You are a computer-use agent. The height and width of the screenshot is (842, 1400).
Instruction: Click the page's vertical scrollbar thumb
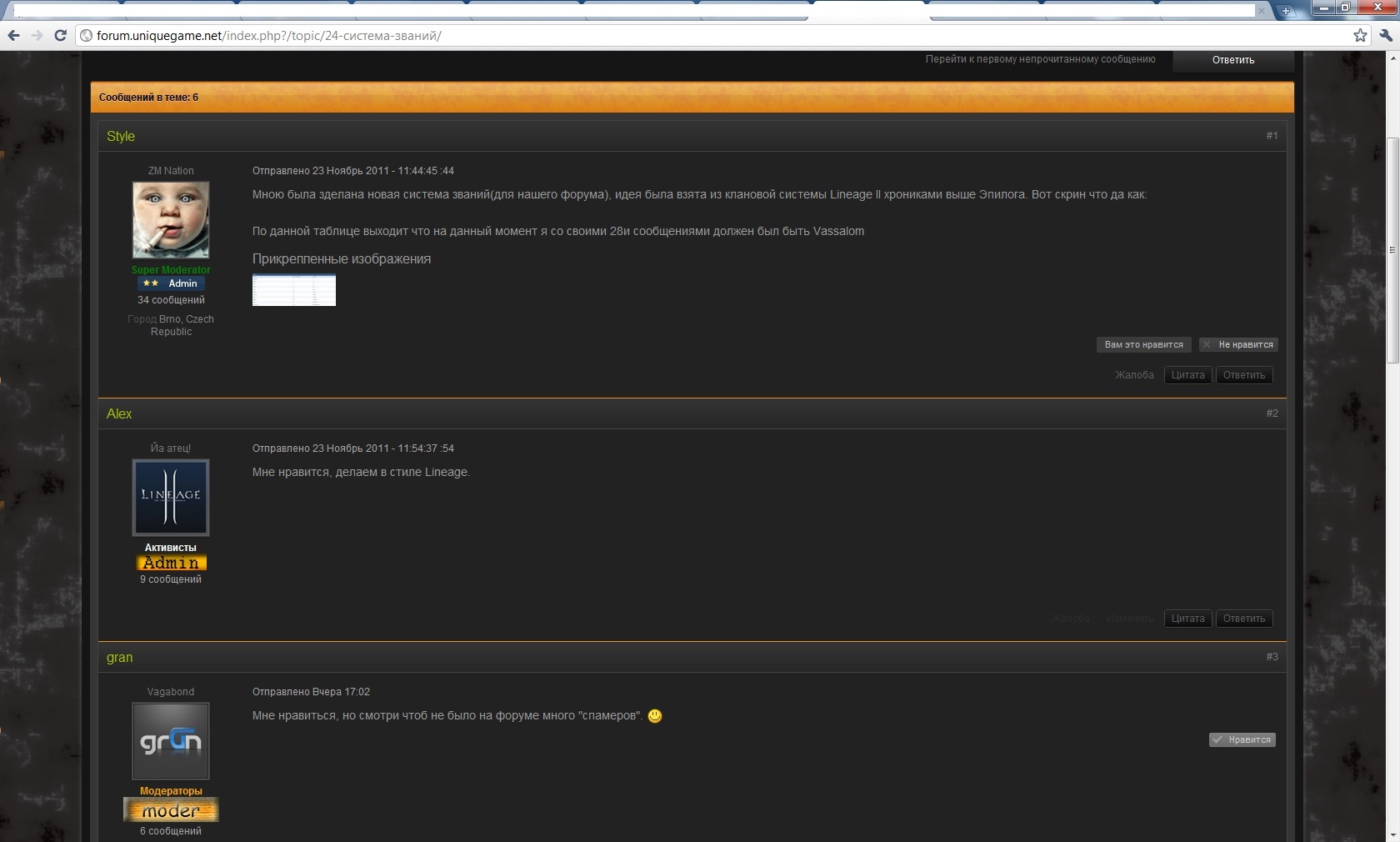pyautogui.click(x=1392, y=250)
